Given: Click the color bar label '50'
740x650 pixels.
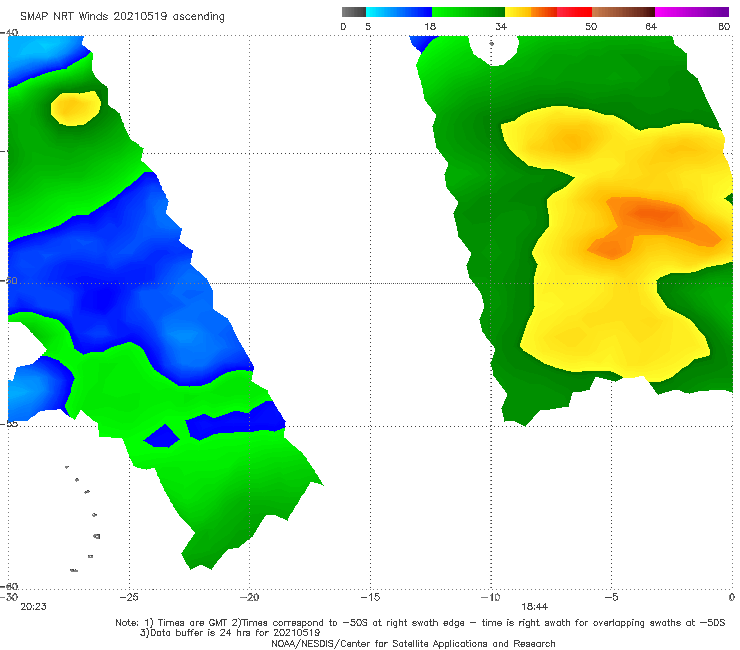Looking at the screenshot, I should coord(591,26).
